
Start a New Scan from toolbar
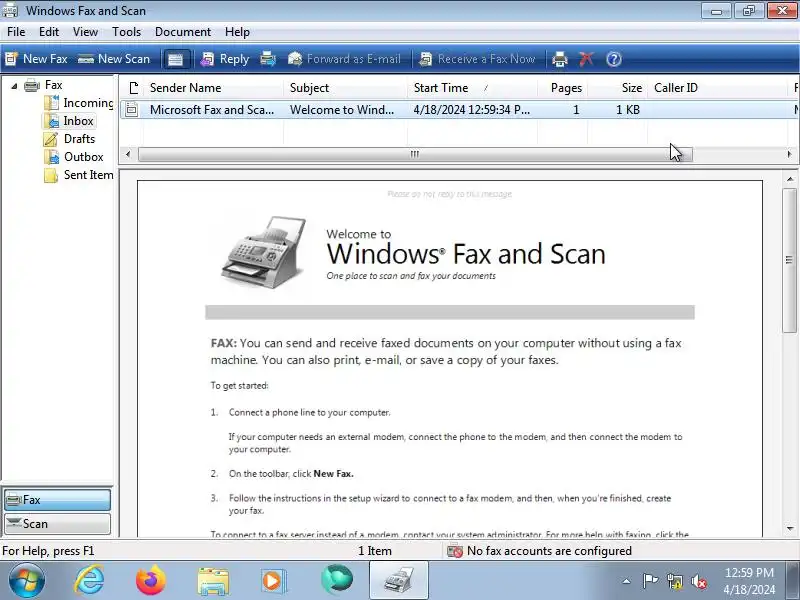(114, 59)
